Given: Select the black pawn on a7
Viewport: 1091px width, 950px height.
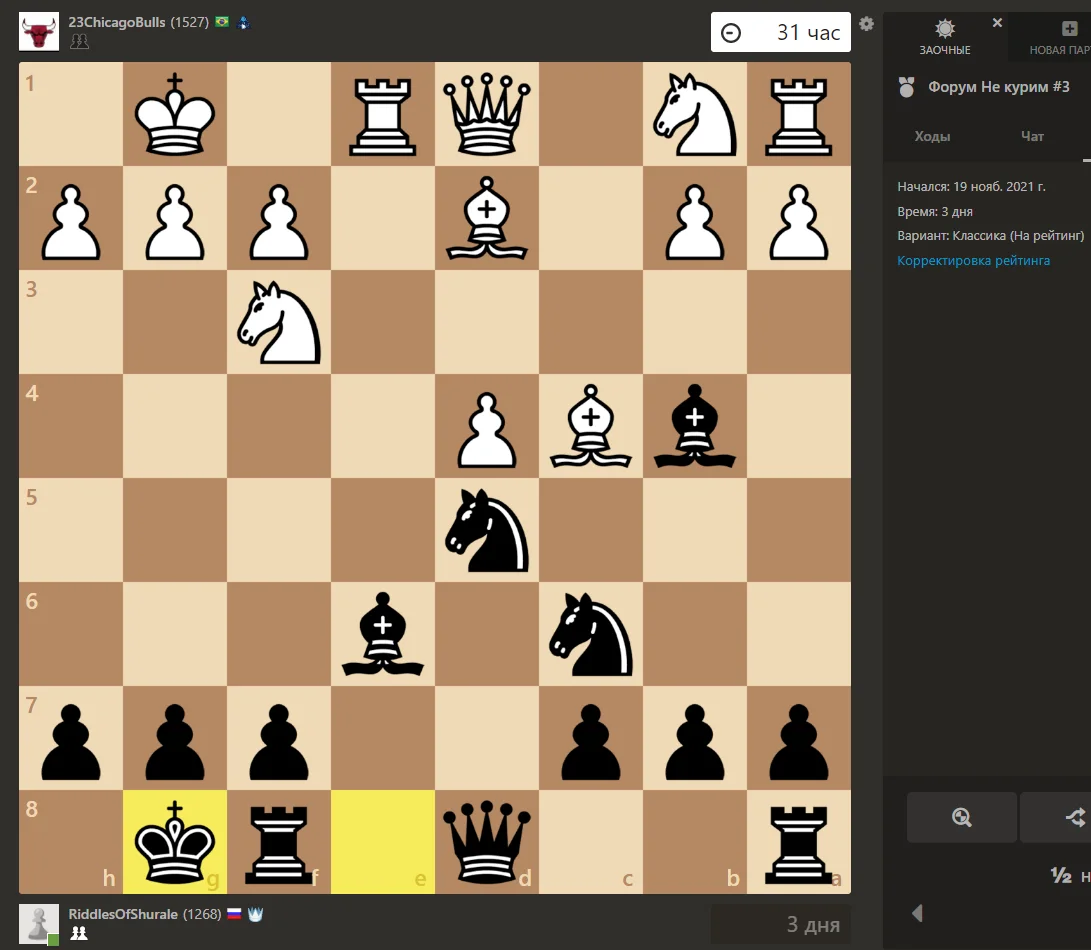Looking at the screenshot, I should (799, 738).
